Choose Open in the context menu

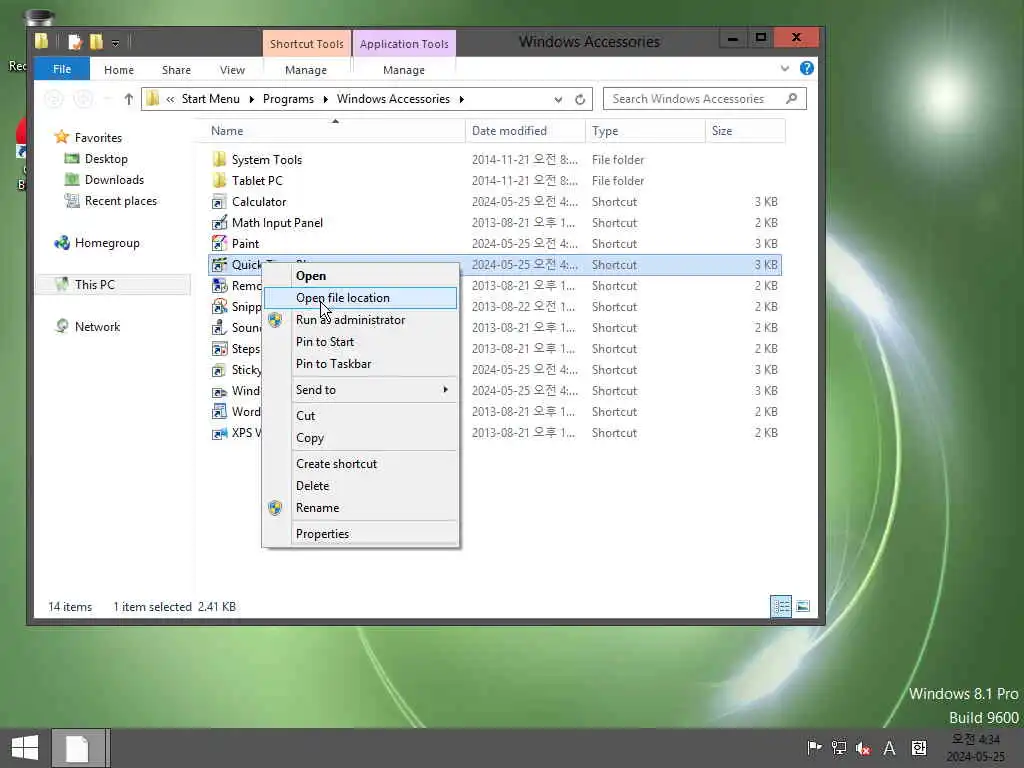coord(360,276)
